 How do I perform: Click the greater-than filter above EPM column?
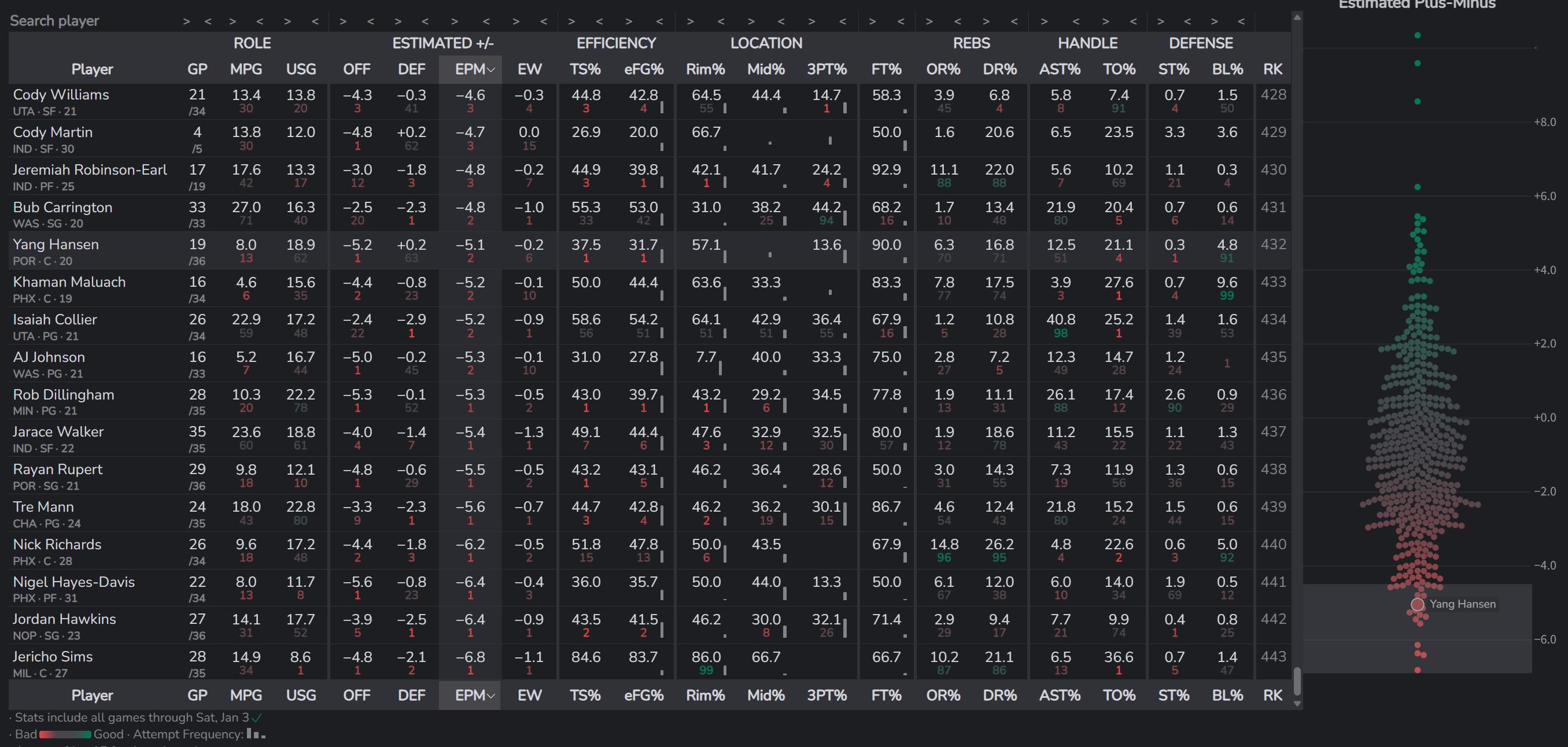[455, 21]
